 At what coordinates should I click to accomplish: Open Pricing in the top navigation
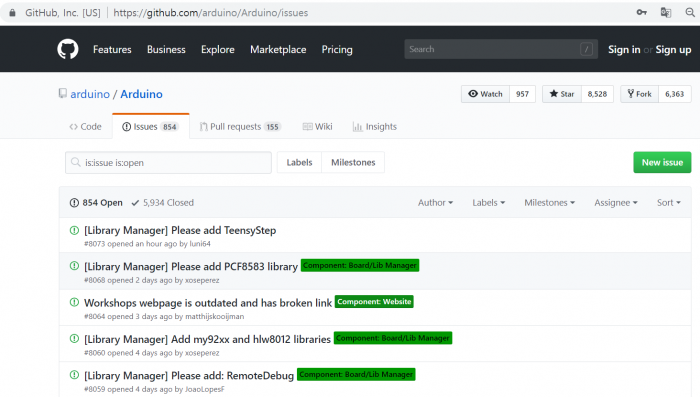(337, 50)
